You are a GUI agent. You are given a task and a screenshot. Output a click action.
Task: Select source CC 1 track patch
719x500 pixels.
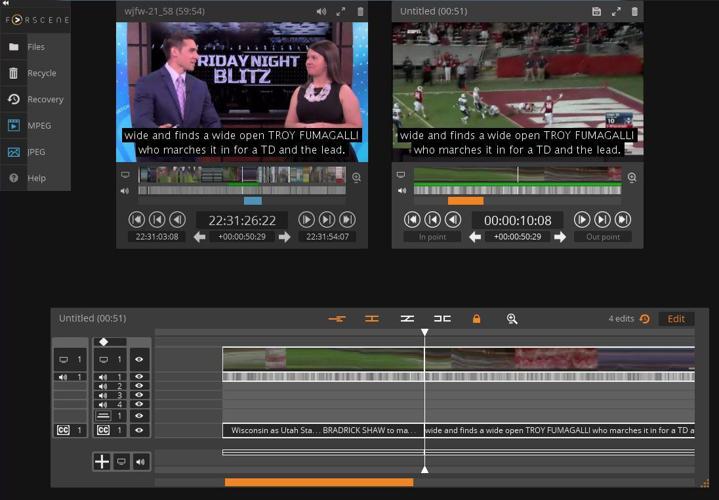[x=70, y=430]
